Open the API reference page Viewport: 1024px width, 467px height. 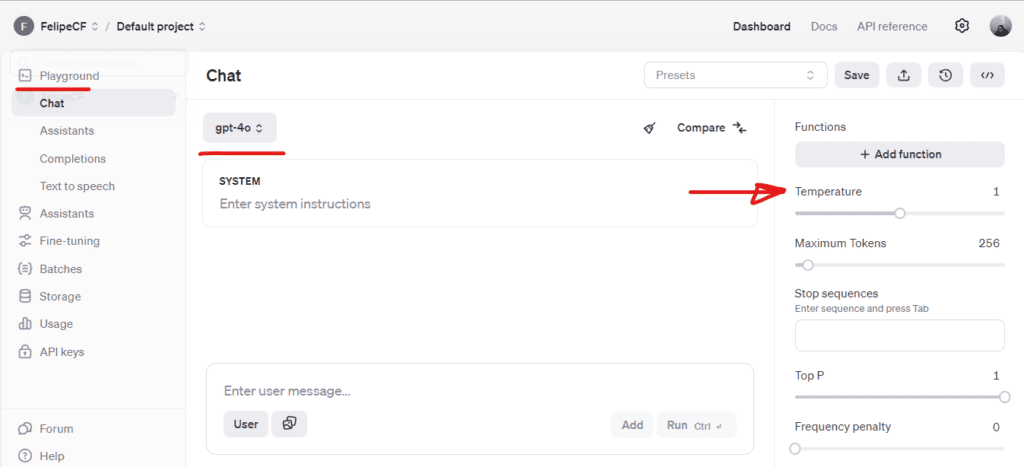(892, 26)
